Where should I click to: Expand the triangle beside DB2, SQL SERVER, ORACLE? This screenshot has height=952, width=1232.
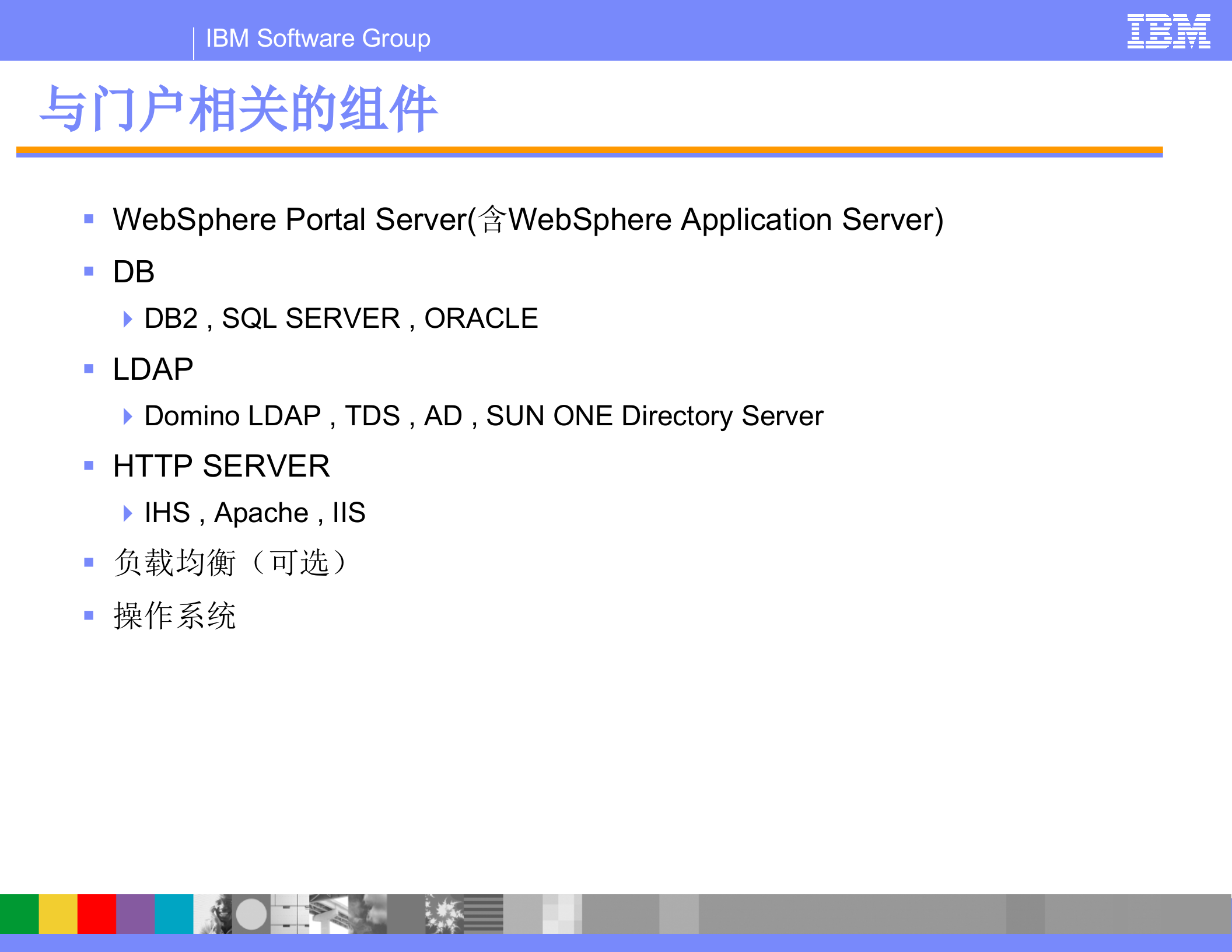pyautogui.click(x=127, y=318)
